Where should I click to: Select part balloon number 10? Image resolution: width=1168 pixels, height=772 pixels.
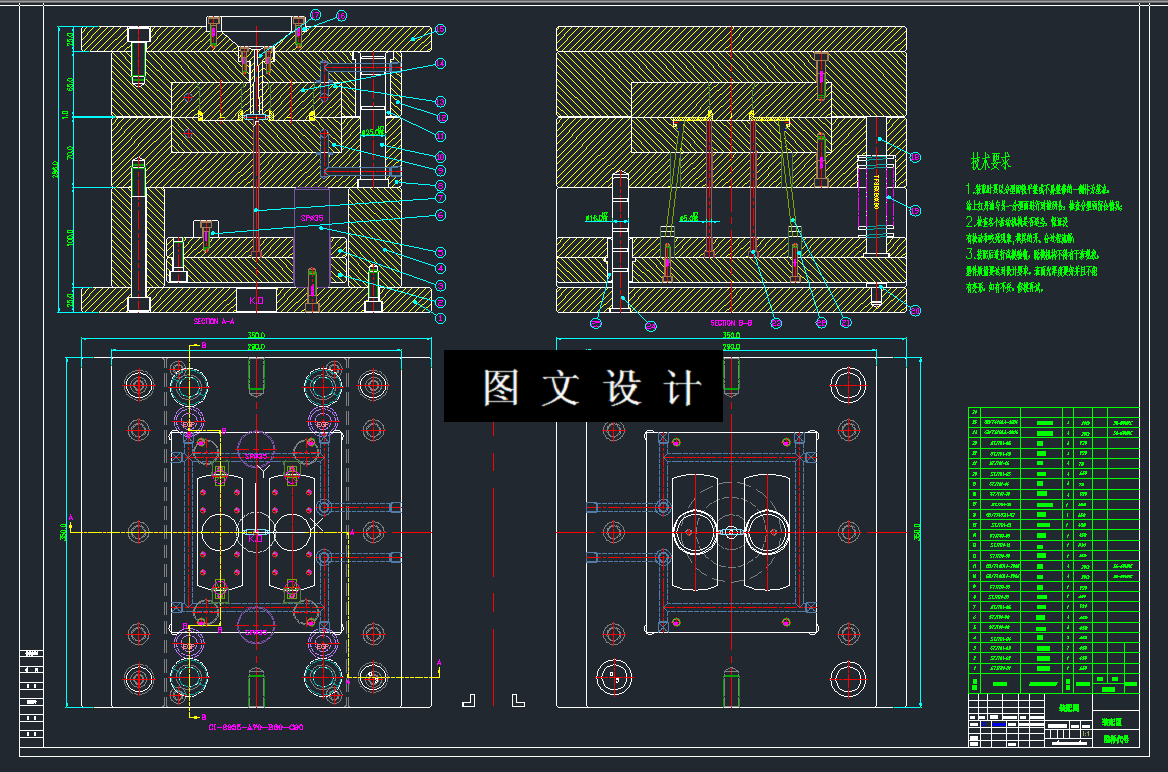[440, 157]
